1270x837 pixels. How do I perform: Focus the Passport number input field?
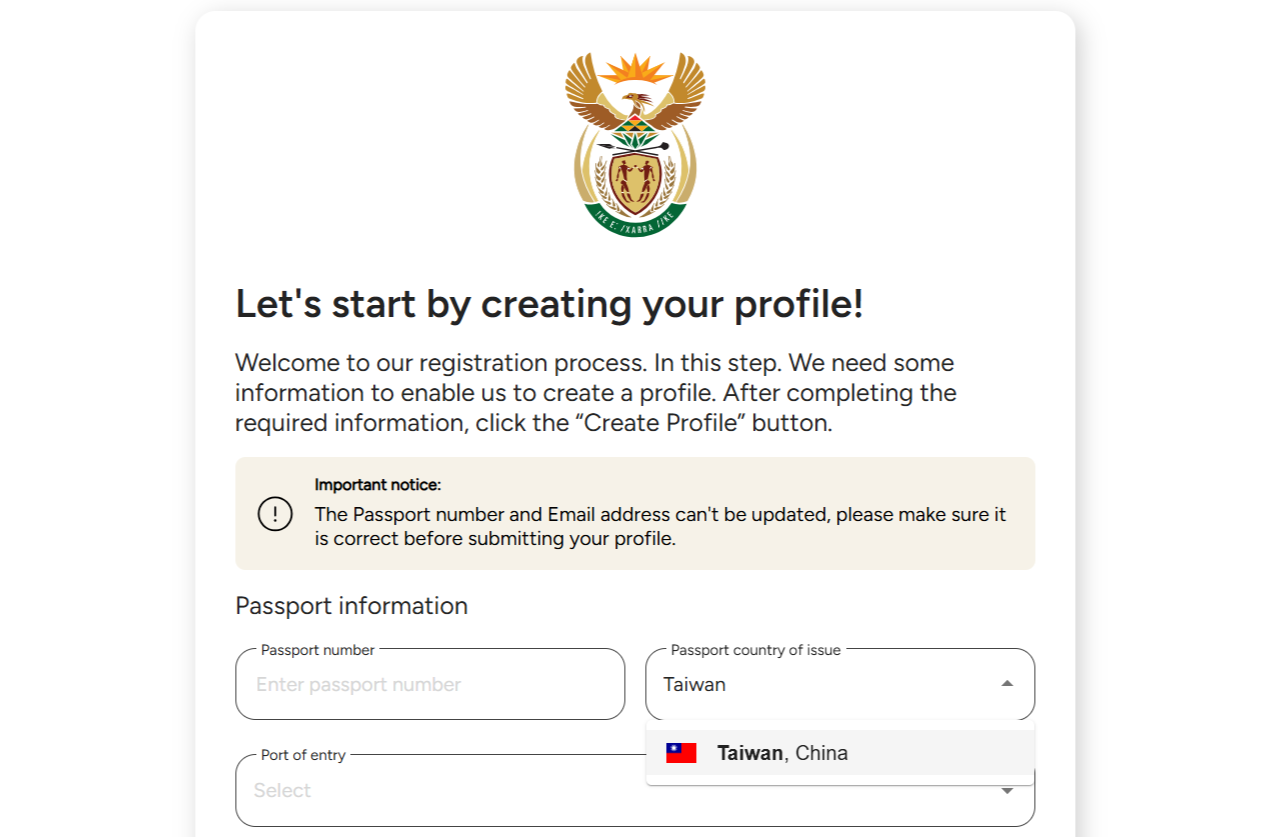(x=430, y=684)
